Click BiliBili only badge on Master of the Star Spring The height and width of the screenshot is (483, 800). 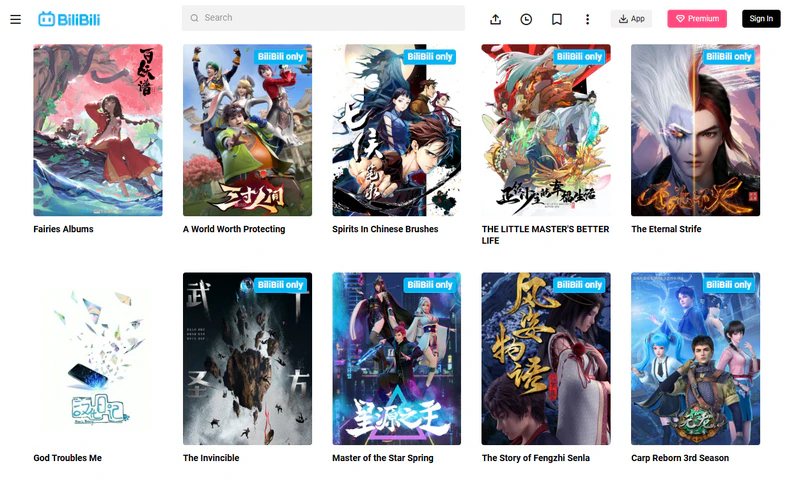[430, 285]
